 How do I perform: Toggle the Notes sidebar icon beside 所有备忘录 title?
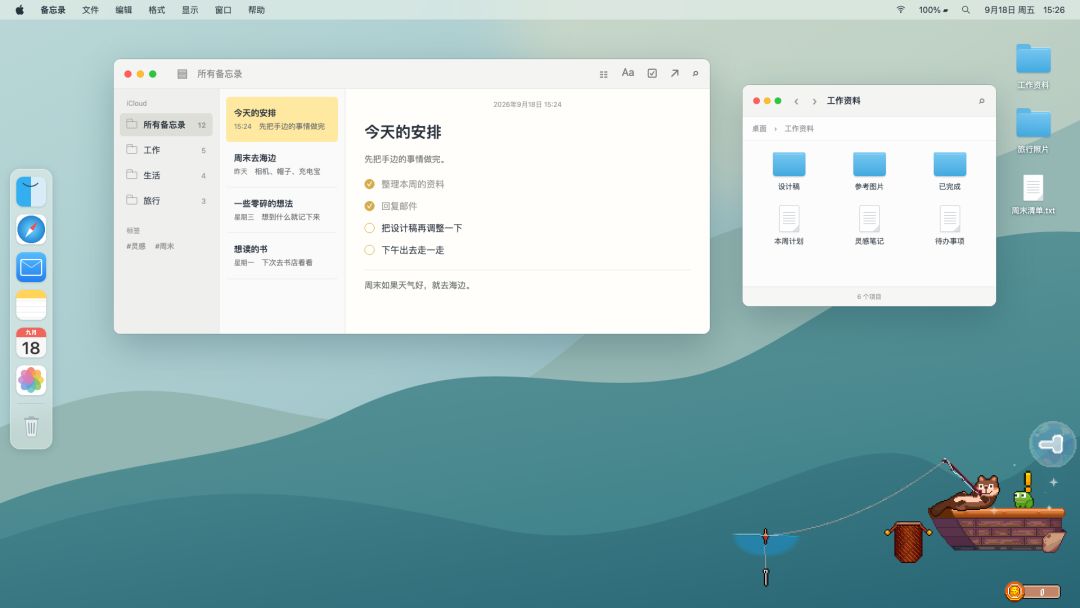click(182, 74)
